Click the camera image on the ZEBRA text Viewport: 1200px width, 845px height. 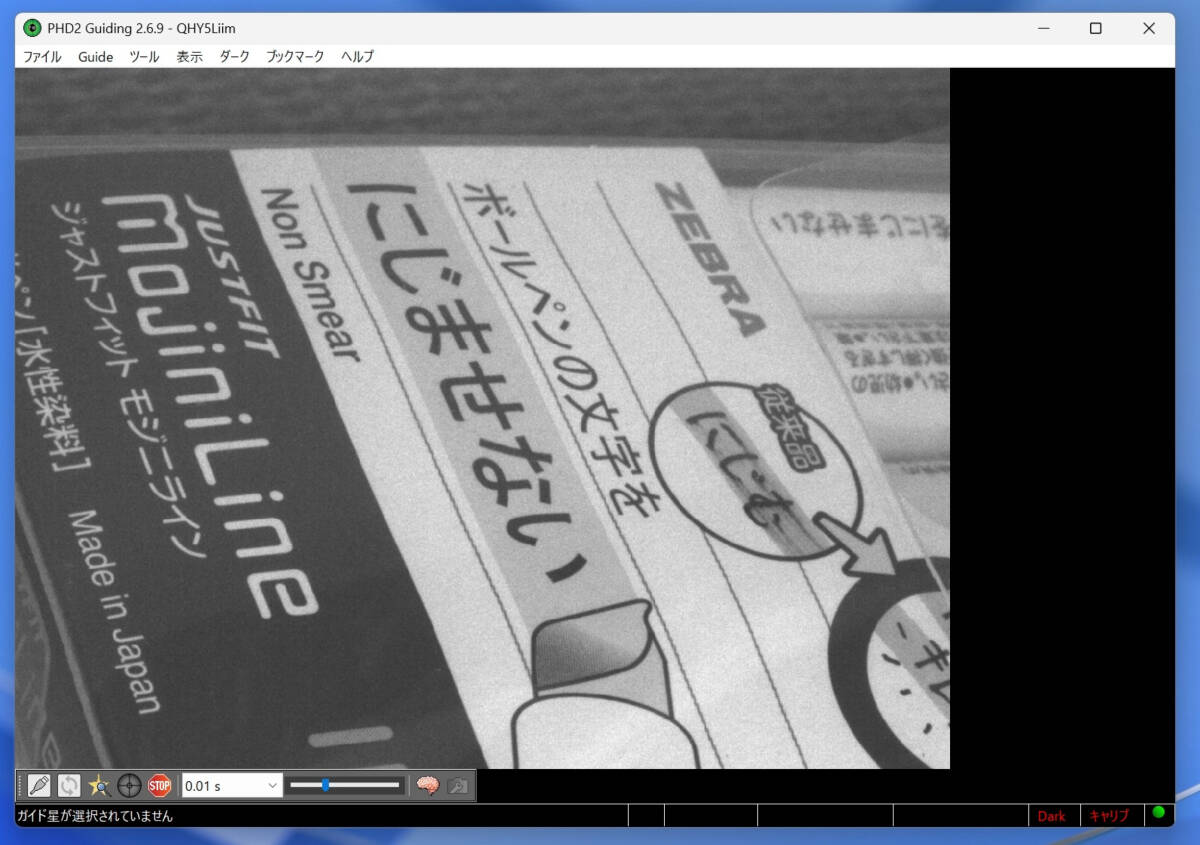pos(712,259)
